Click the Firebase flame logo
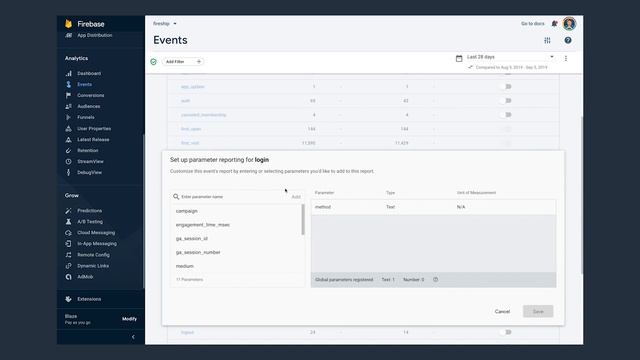Screen dimensions: 640x360 [68, 24]
